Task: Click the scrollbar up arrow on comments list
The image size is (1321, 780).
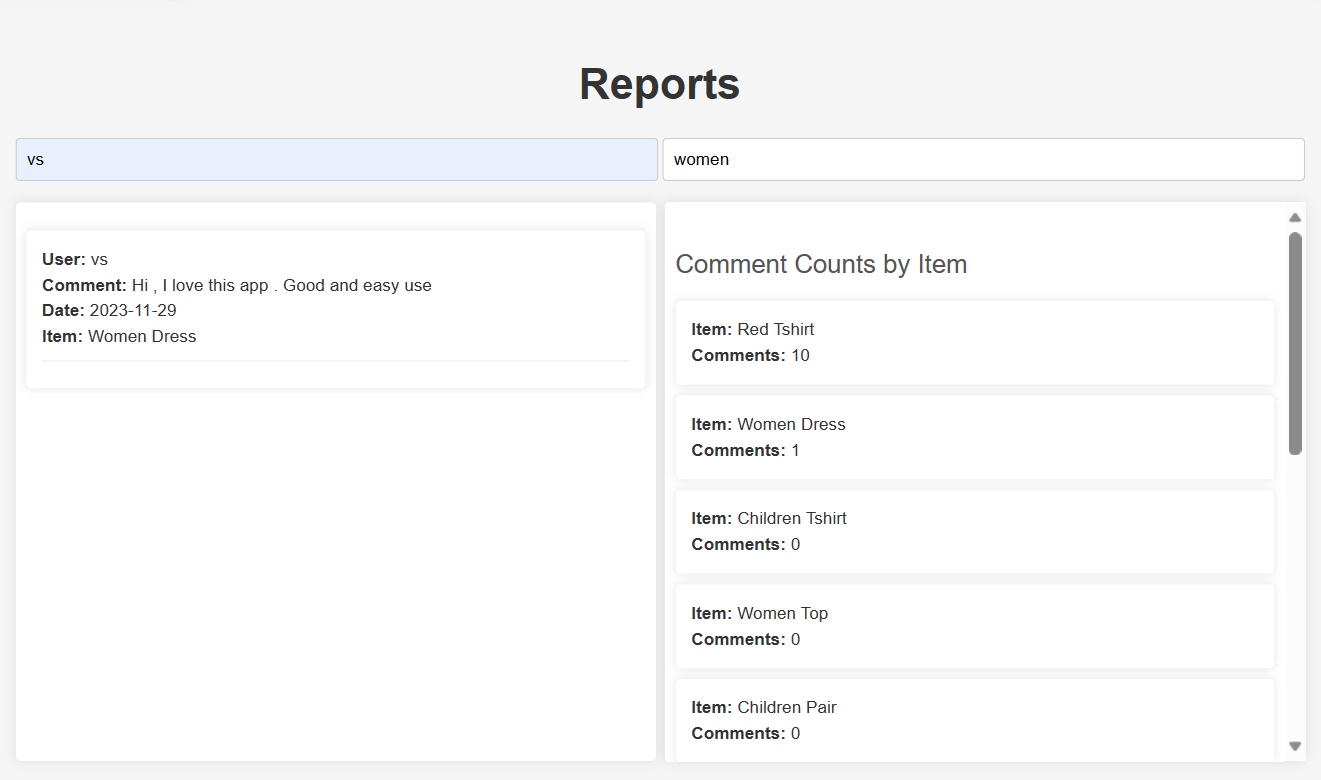Action: tap(1295, 217)
